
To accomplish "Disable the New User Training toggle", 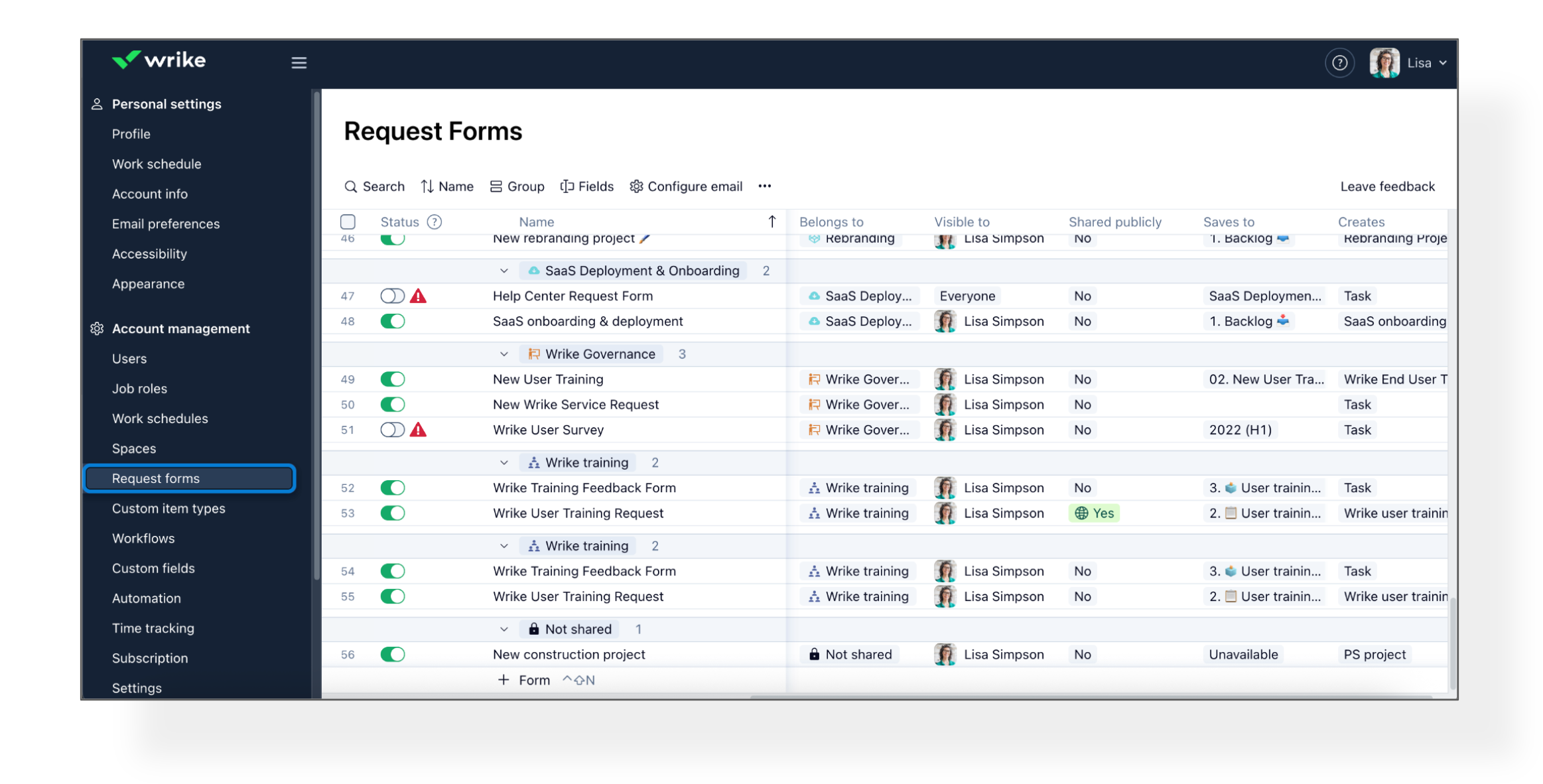I will tap(392, 379).
